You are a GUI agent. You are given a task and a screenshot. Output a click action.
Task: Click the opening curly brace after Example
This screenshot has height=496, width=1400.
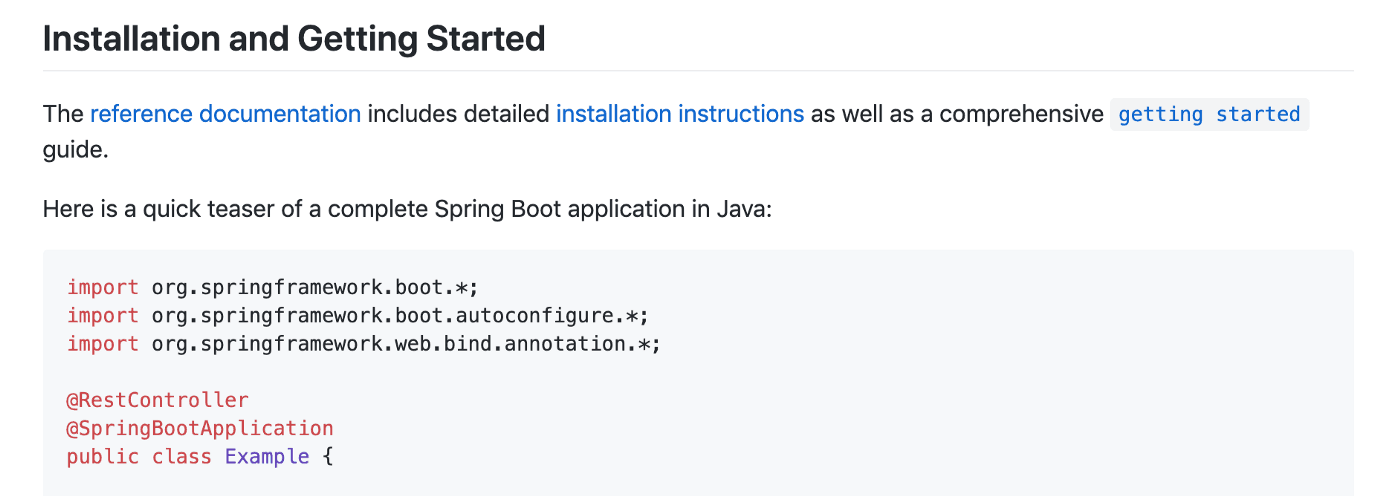(327, 457)
